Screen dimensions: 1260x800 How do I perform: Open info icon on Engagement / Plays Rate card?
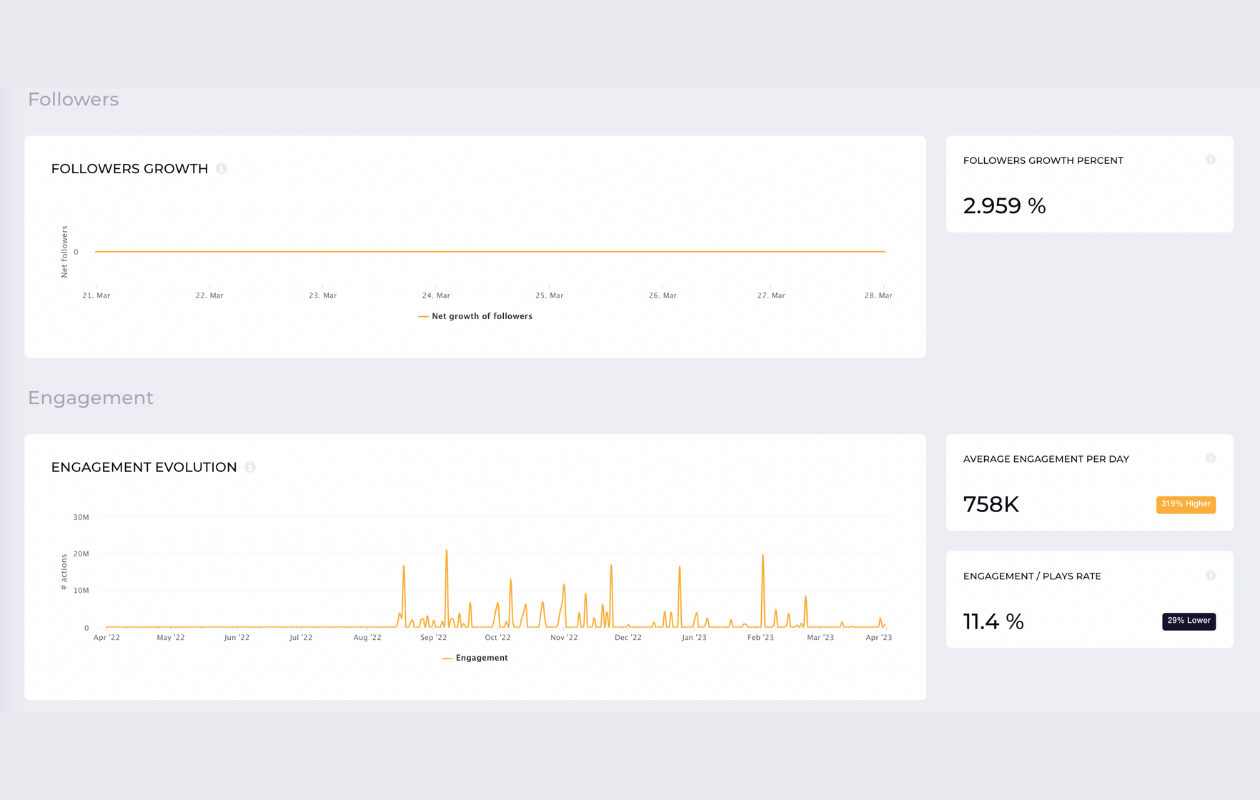(x=1210, y=576)
